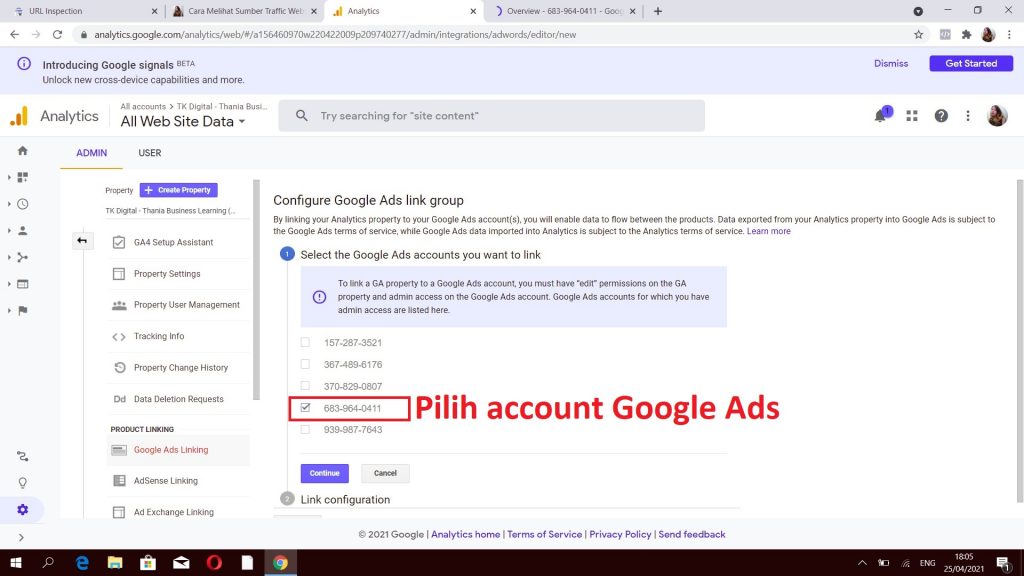Click the back arrow button in property column
Viewport: 1024px width, 576px height.
pyautogui.click(x=82, y=241)
